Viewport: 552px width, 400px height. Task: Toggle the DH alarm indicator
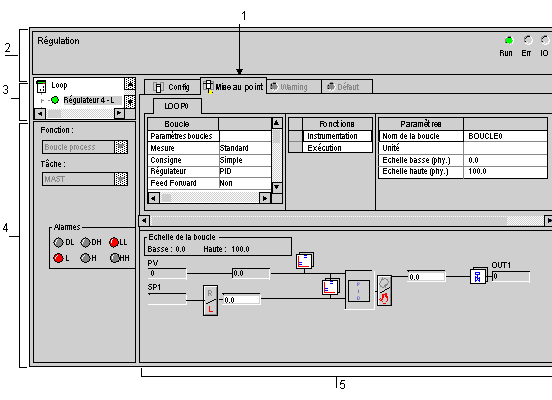click(x=85, y=242)
